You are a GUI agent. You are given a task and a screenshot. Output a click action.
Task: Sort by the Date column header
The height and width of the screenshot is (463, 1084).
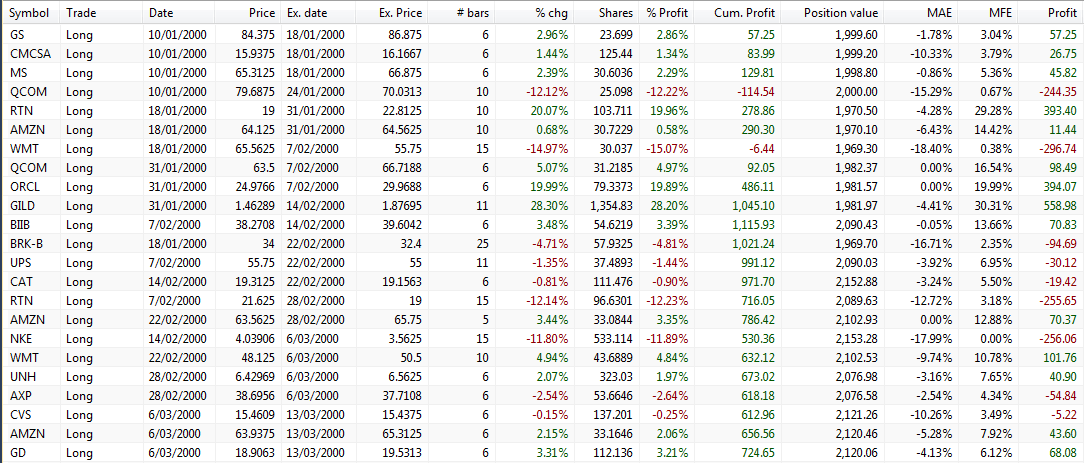coord(177,12)
